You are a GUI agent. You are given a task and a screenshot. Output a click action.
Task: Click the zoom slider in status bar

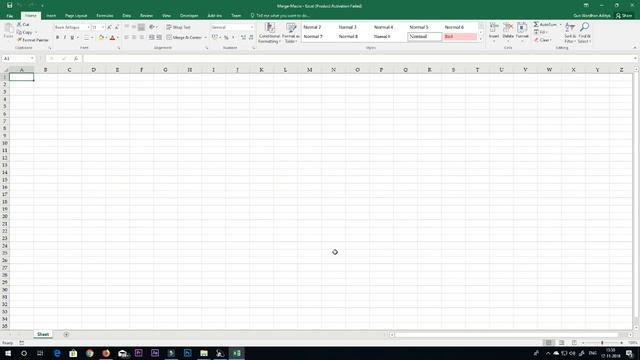click(602, 343)
